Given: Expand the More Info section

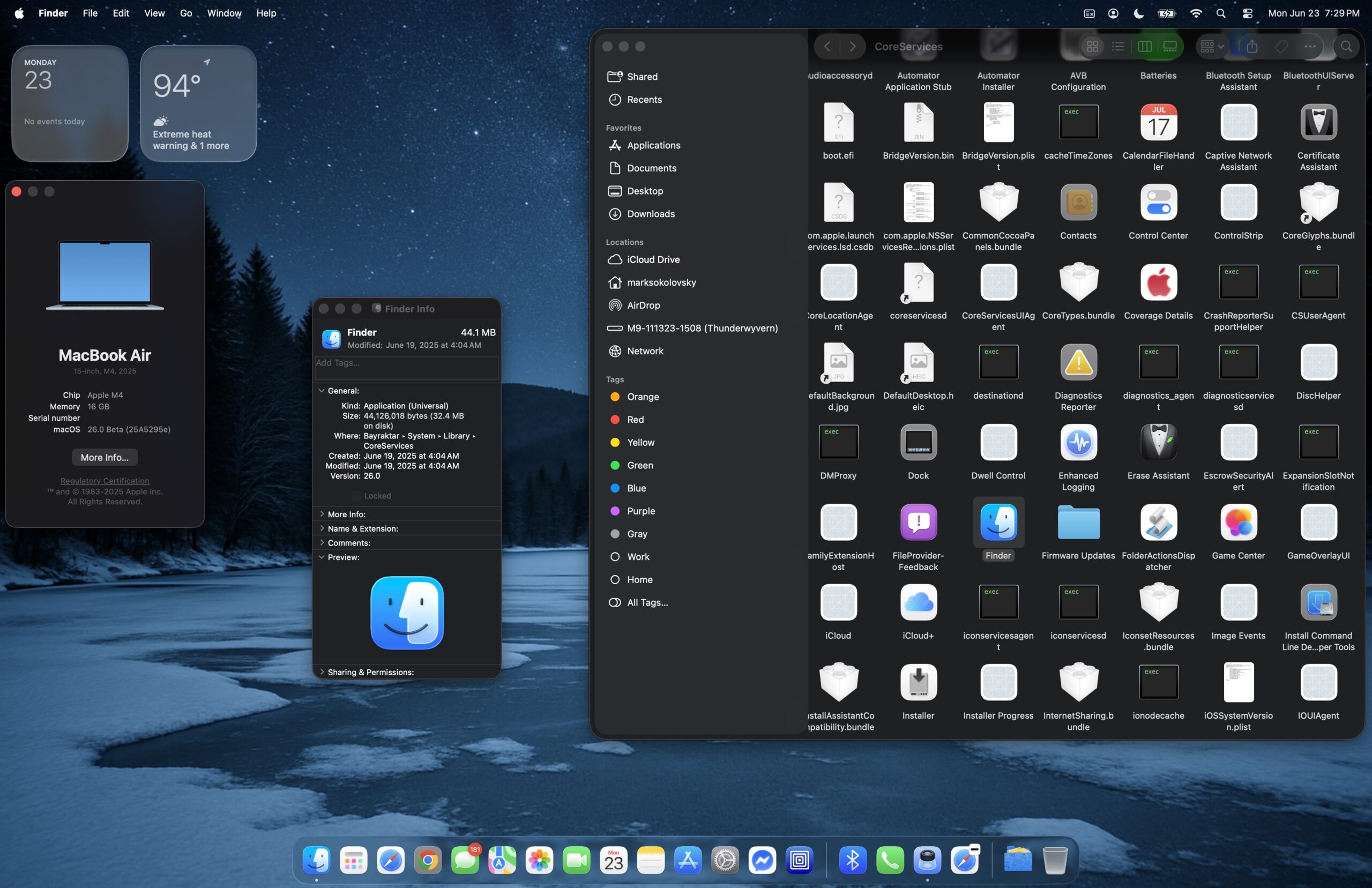Looking at the screenshot, I should pos(322,514).
